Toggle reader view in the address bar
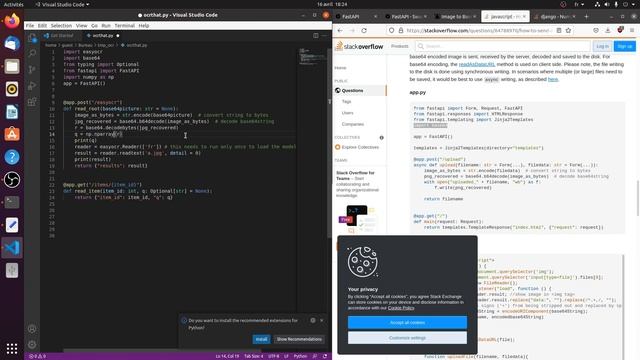Viewport: 640px width, 360px height. point(559,31)
